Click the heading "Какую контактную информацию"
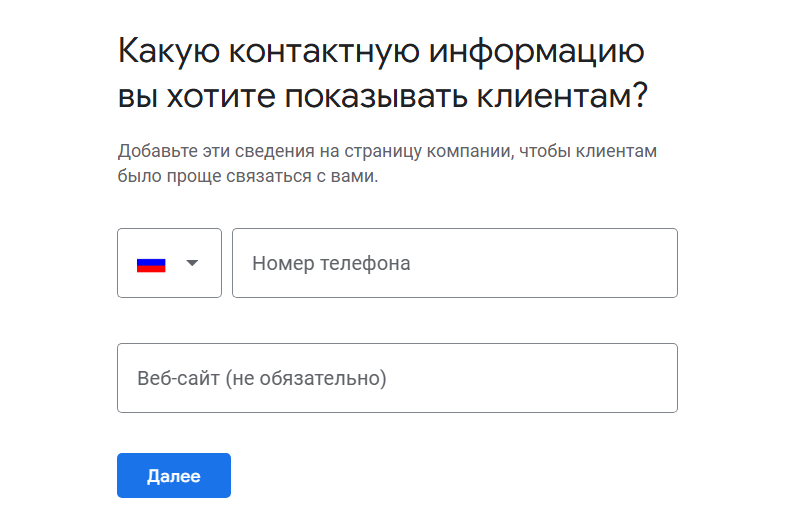Viewport: 800px width, 523px height. [x=381, y=50]
